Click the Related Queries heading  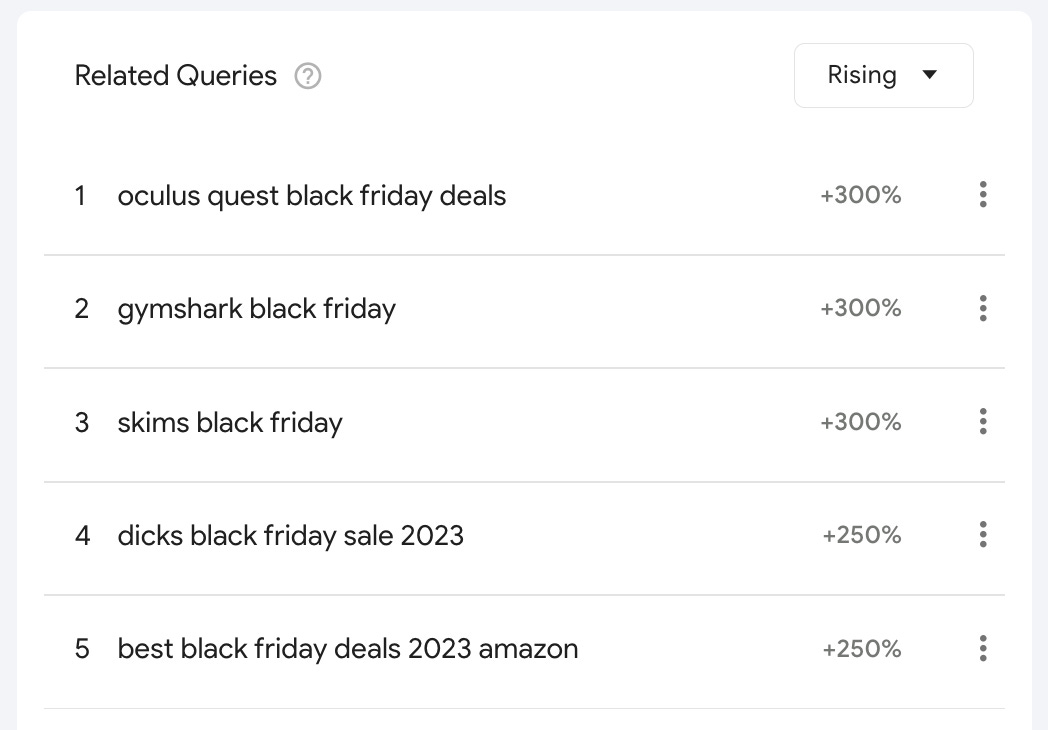[176, 76]
